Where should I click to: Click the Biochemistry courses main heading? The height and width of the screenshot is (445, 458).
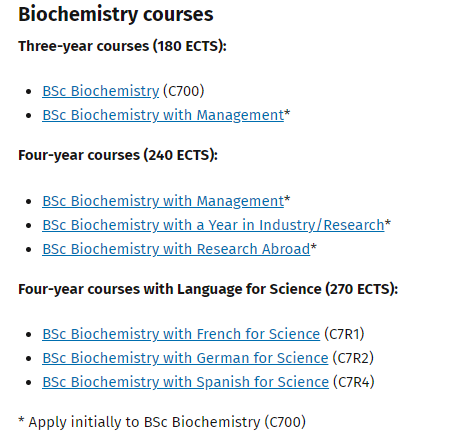tap(116, 14)
